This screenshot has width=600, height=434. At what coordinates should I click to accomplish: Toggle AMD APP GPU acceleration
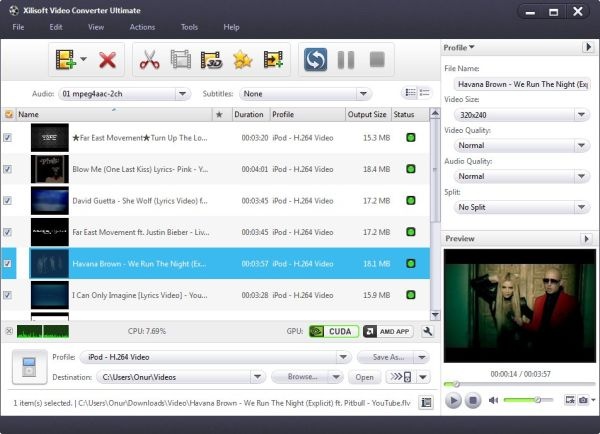[x=388, y=331]
